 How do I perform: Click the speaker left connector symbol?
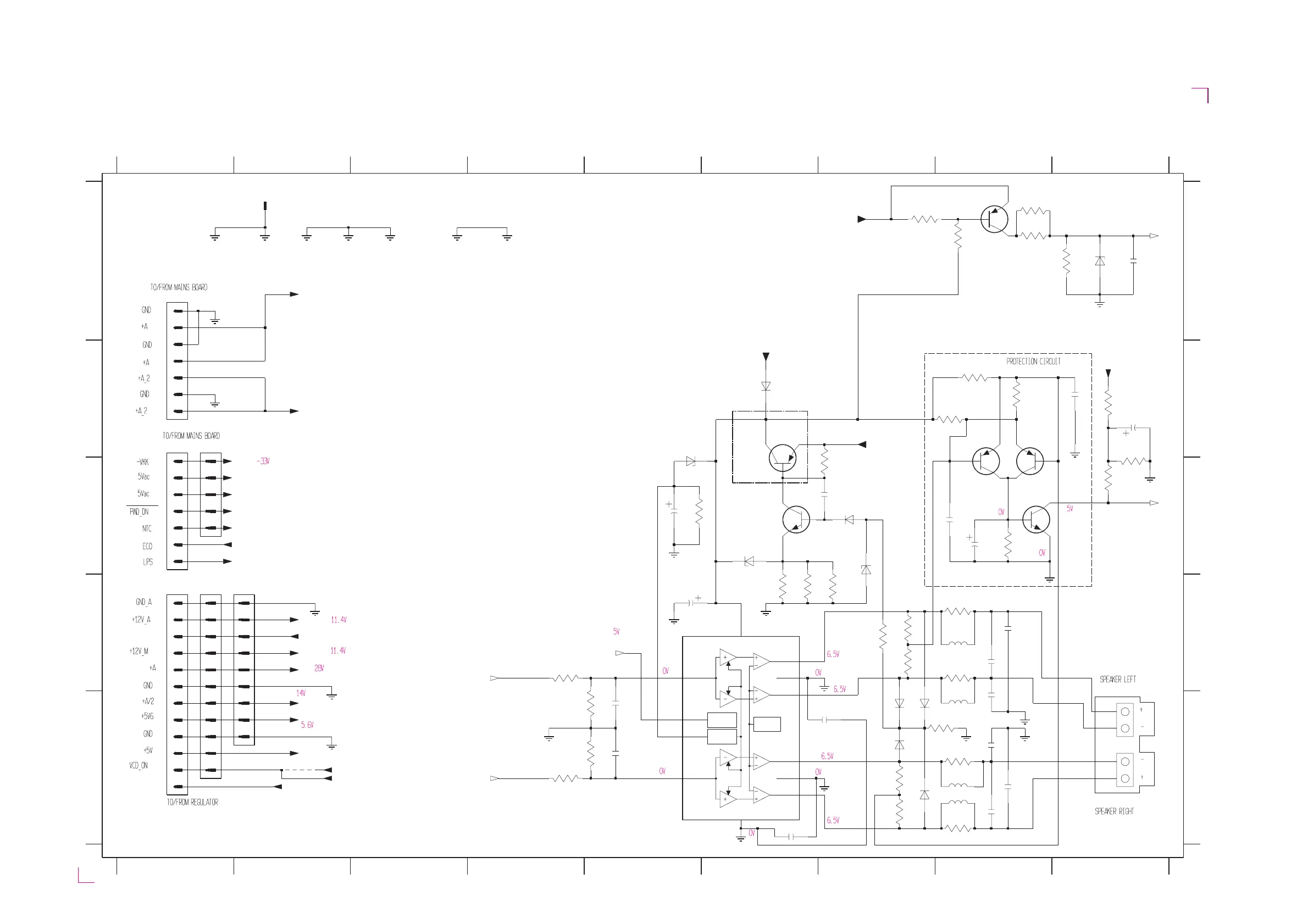(x=1124, y=720)
